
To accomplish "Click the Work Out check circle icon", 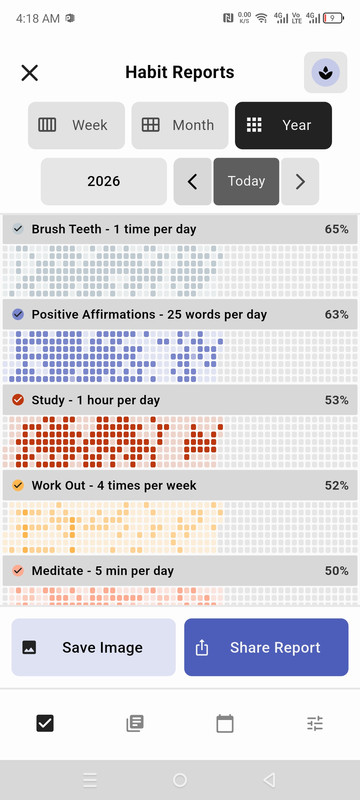I will click(18, 485).
